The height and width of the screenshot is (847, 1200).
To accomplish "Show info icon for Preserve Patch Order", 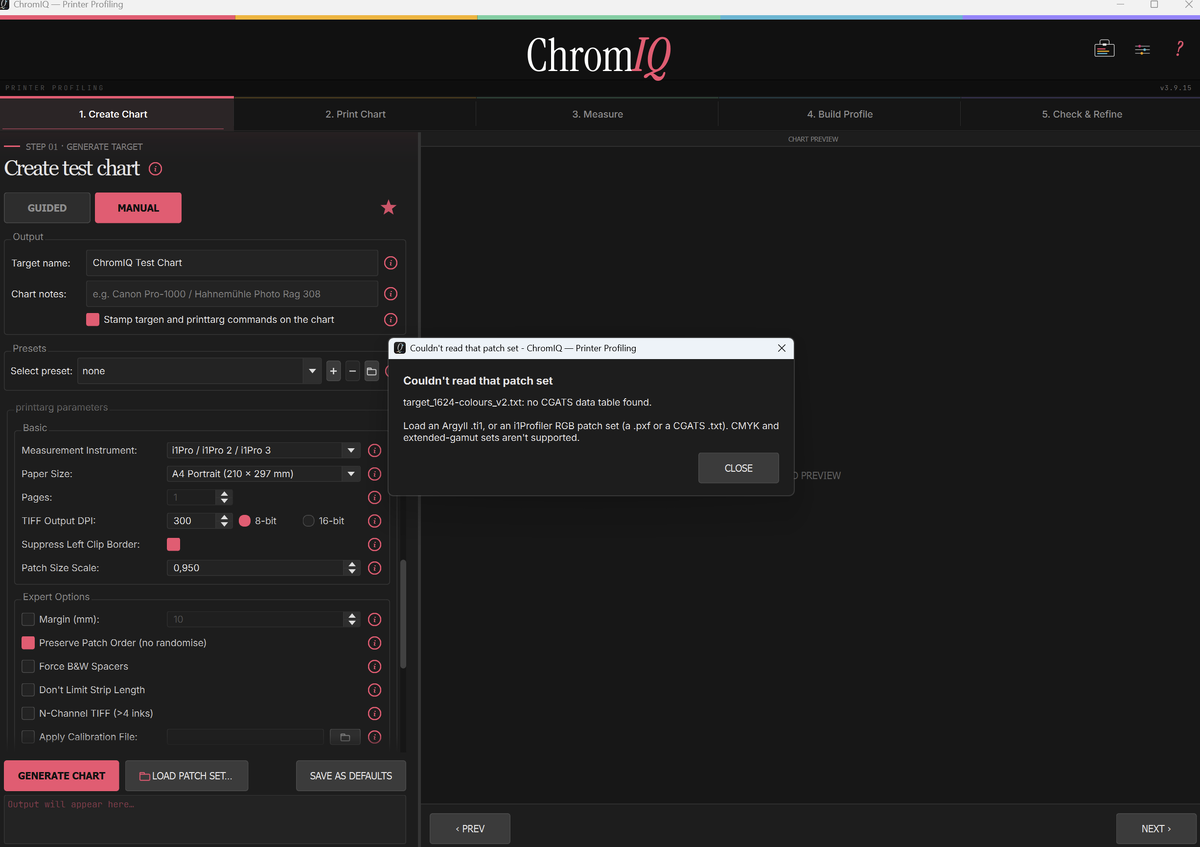I will 375,643.
